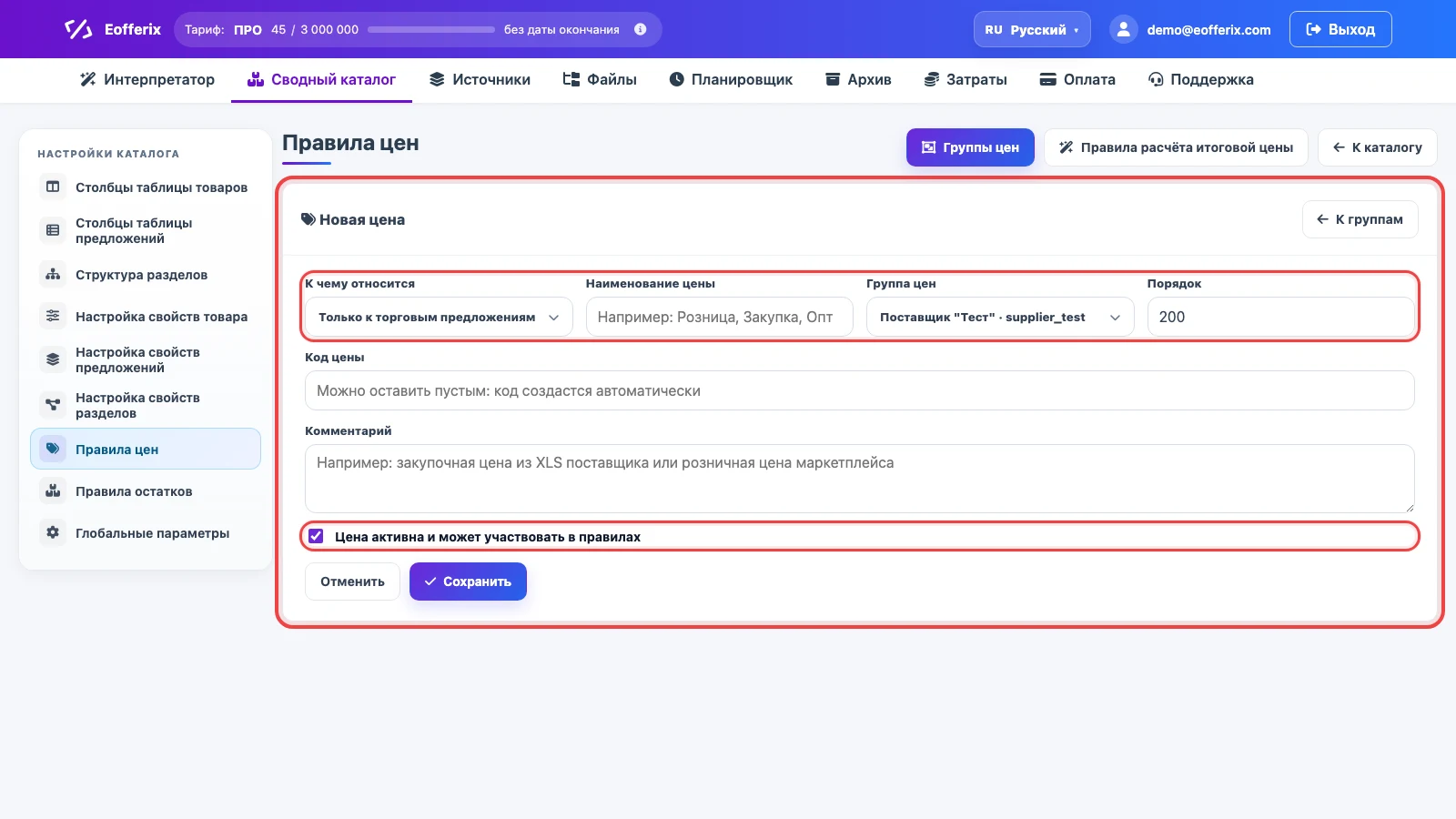Click the Отменить button

click(352, 581)
